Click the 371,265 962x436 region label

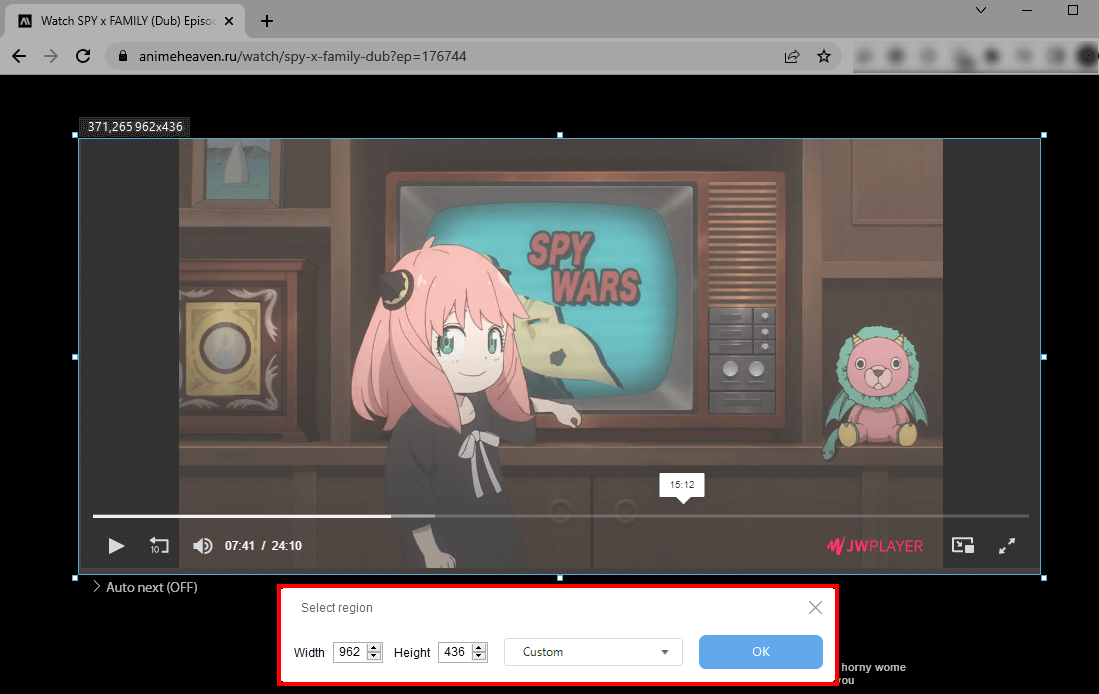135,127
